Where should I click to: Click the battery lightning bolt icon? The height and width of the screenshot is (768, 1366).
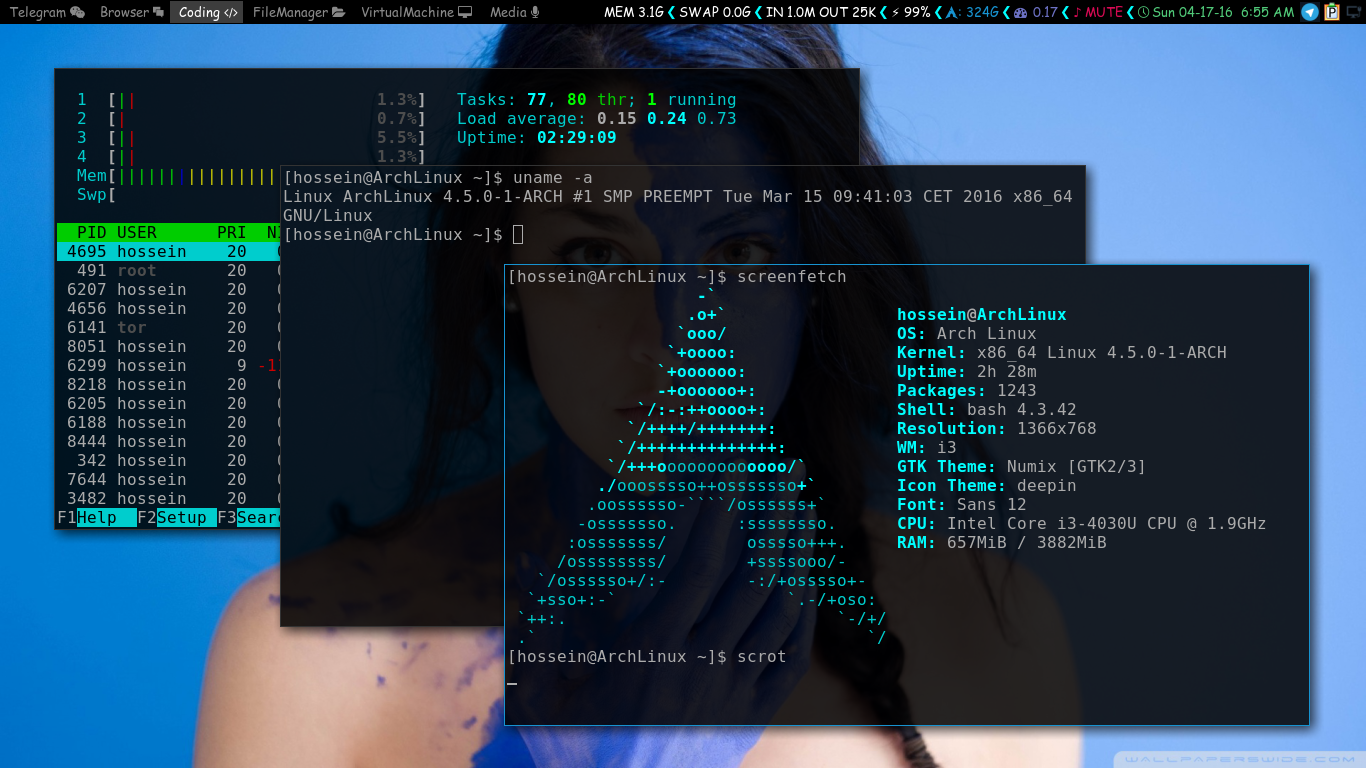(894, 12)
